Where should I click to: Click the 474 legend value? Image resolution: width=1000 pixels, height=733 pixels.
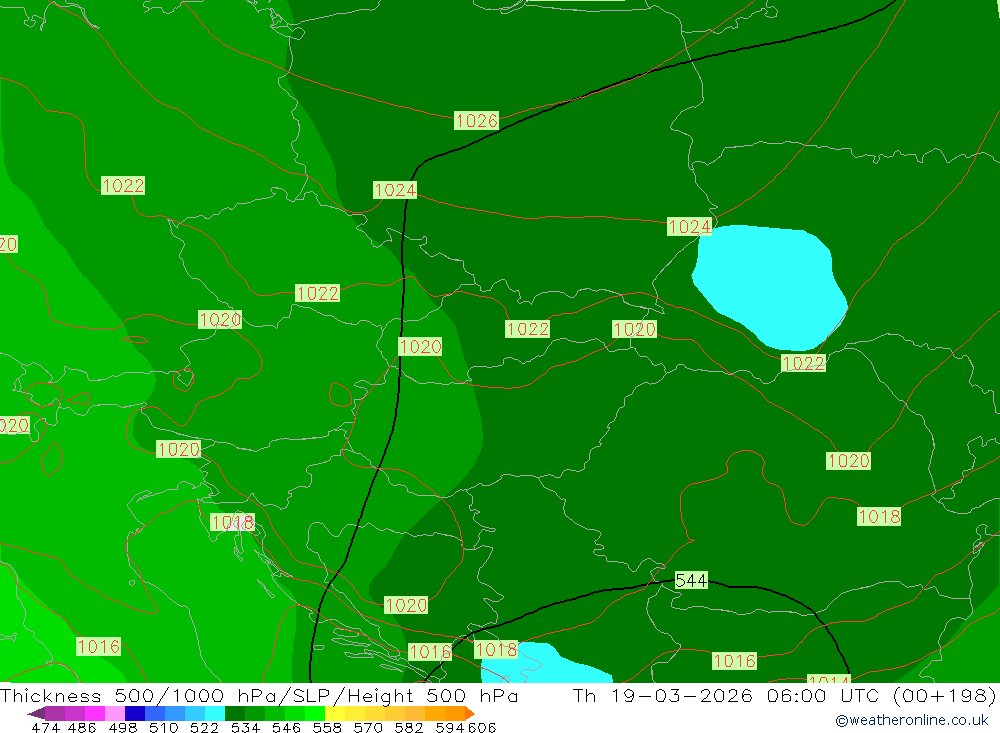point(45,727)
